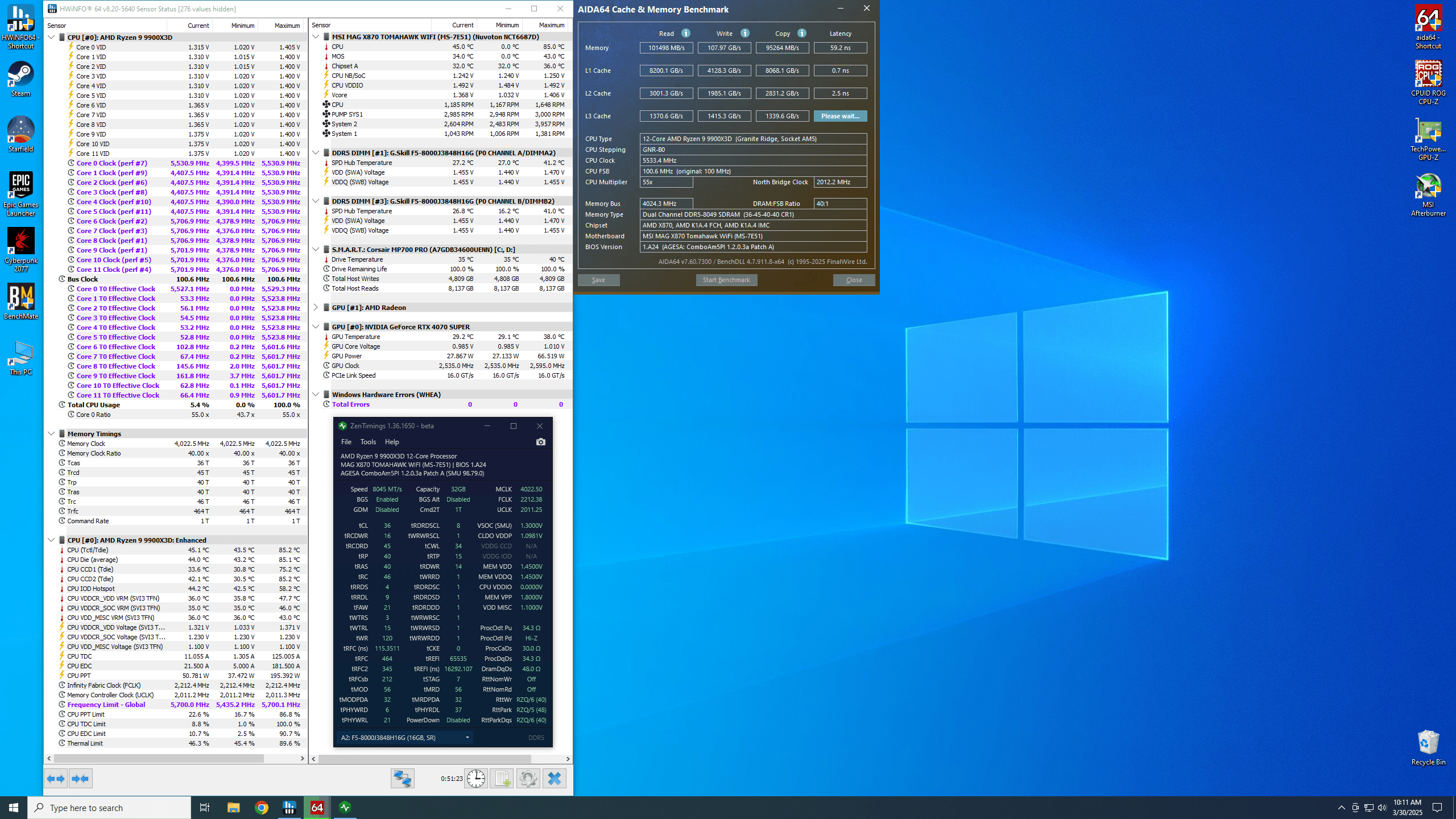Take a ZenTimings screenshot with the camera icon
Screen dimensions: 1456x819
click(x=540, y=442)
